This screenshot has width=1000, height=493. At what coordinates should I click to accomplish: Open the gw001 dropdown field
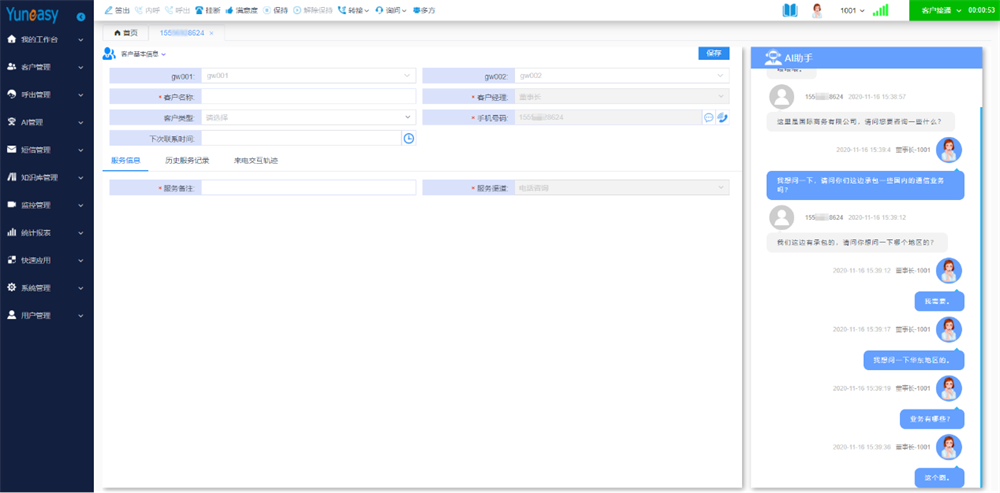309,76
